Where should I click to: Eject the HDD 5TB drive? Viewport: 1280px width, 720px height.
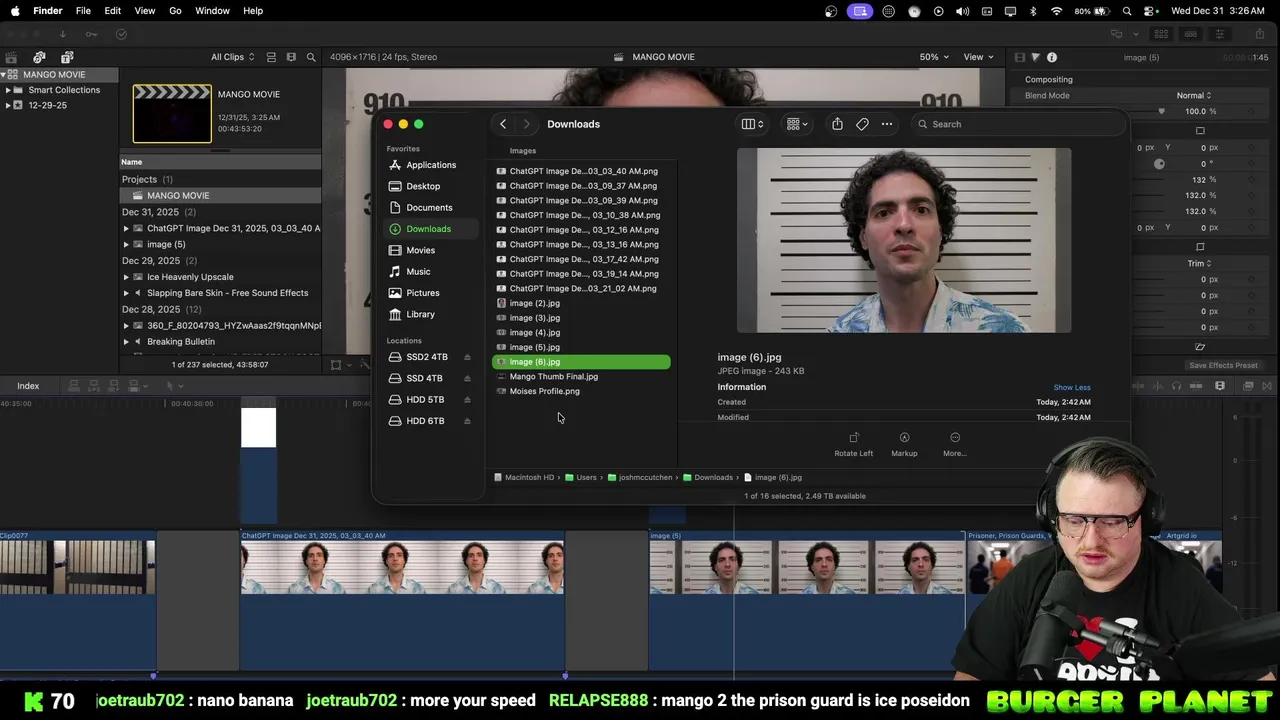tap(467, 400)
